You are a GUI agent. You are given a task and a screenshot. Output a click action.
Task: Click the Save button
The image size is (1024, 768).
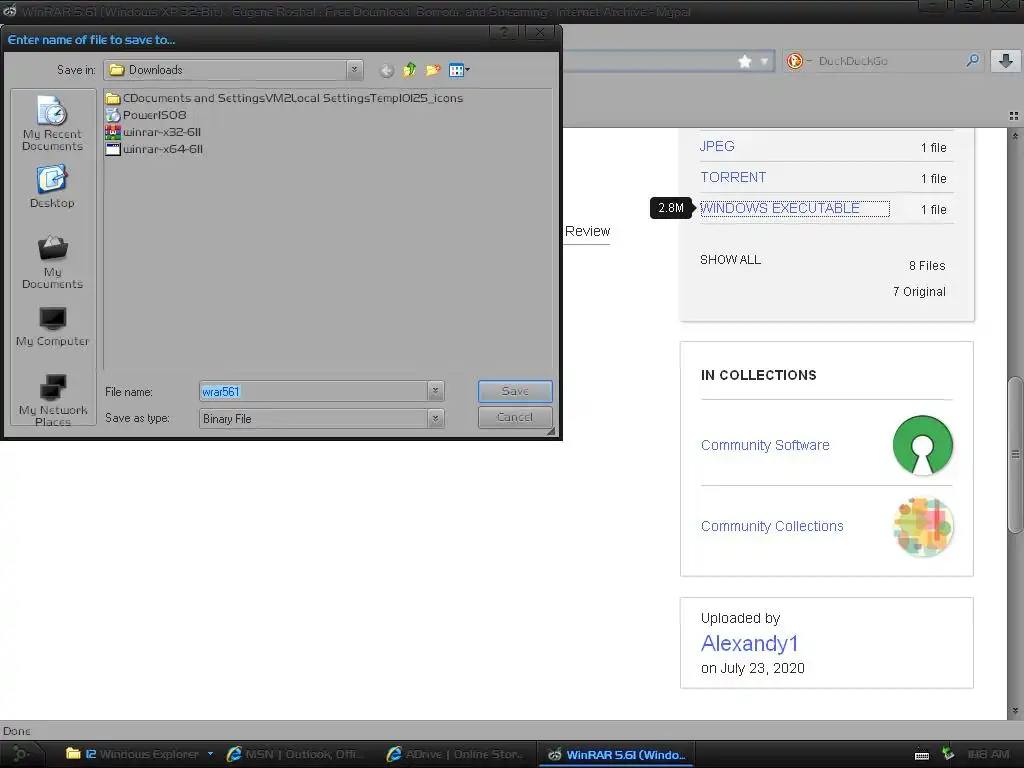pos(515,391)
